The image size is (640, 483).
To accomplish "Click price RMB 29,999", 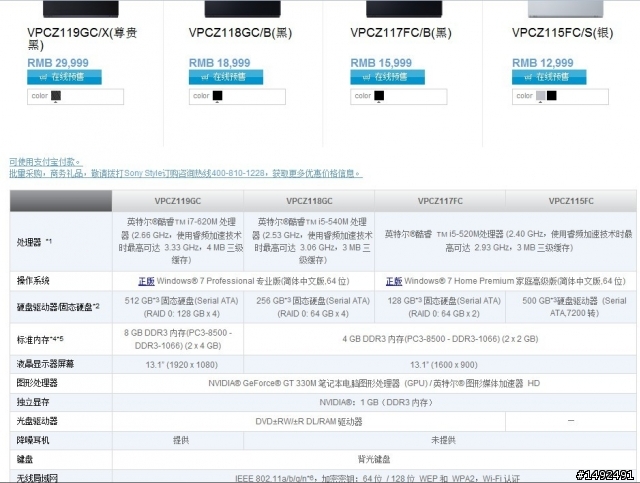I will point(58,63).
